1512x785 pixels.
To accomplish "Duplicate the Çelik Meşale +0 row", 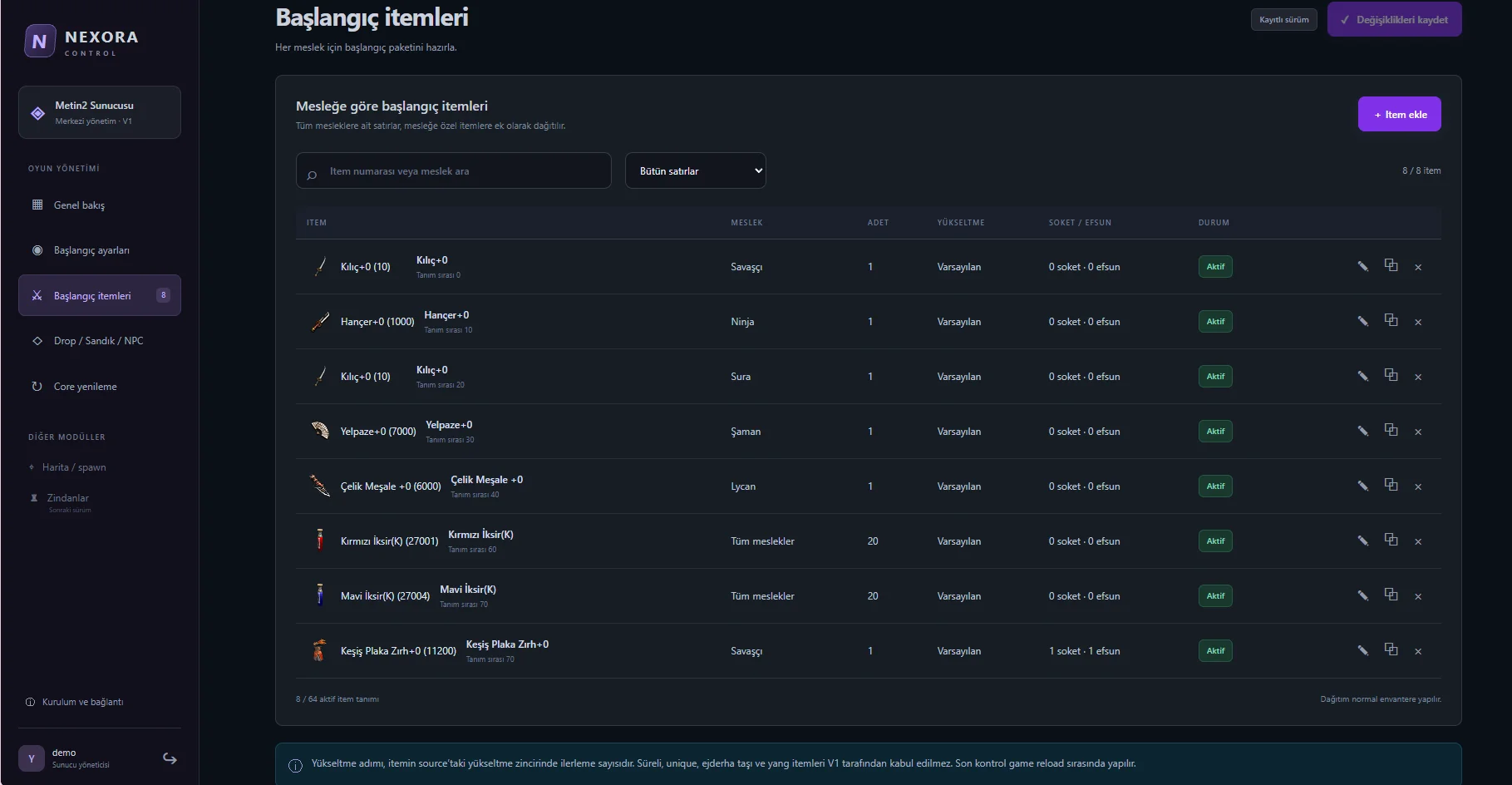I will point(1391,485).
